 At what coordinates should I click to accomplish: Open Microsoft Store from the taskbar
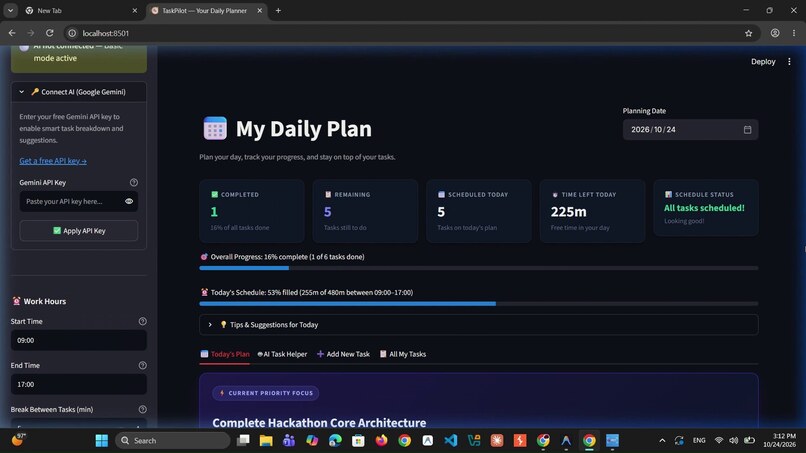358,441
